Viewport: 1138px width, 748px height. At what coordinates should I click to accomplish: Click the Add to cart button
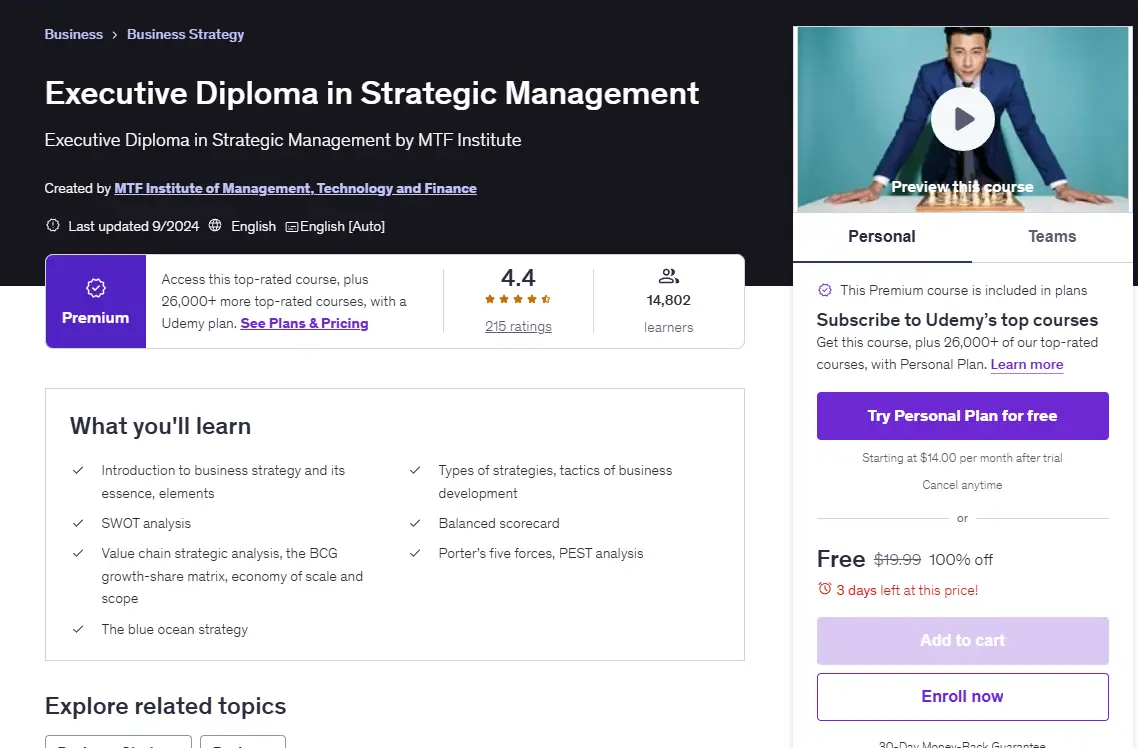(962, 641)
